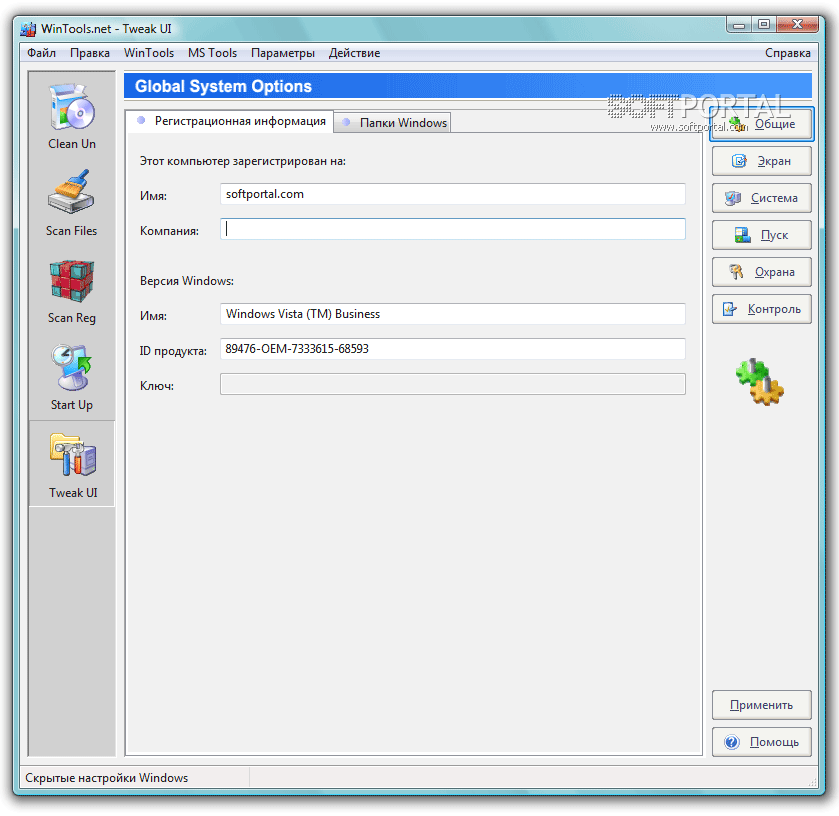Open the Файл menu
The width and height of the screenshot is (839, 816).
coord(41,53)
